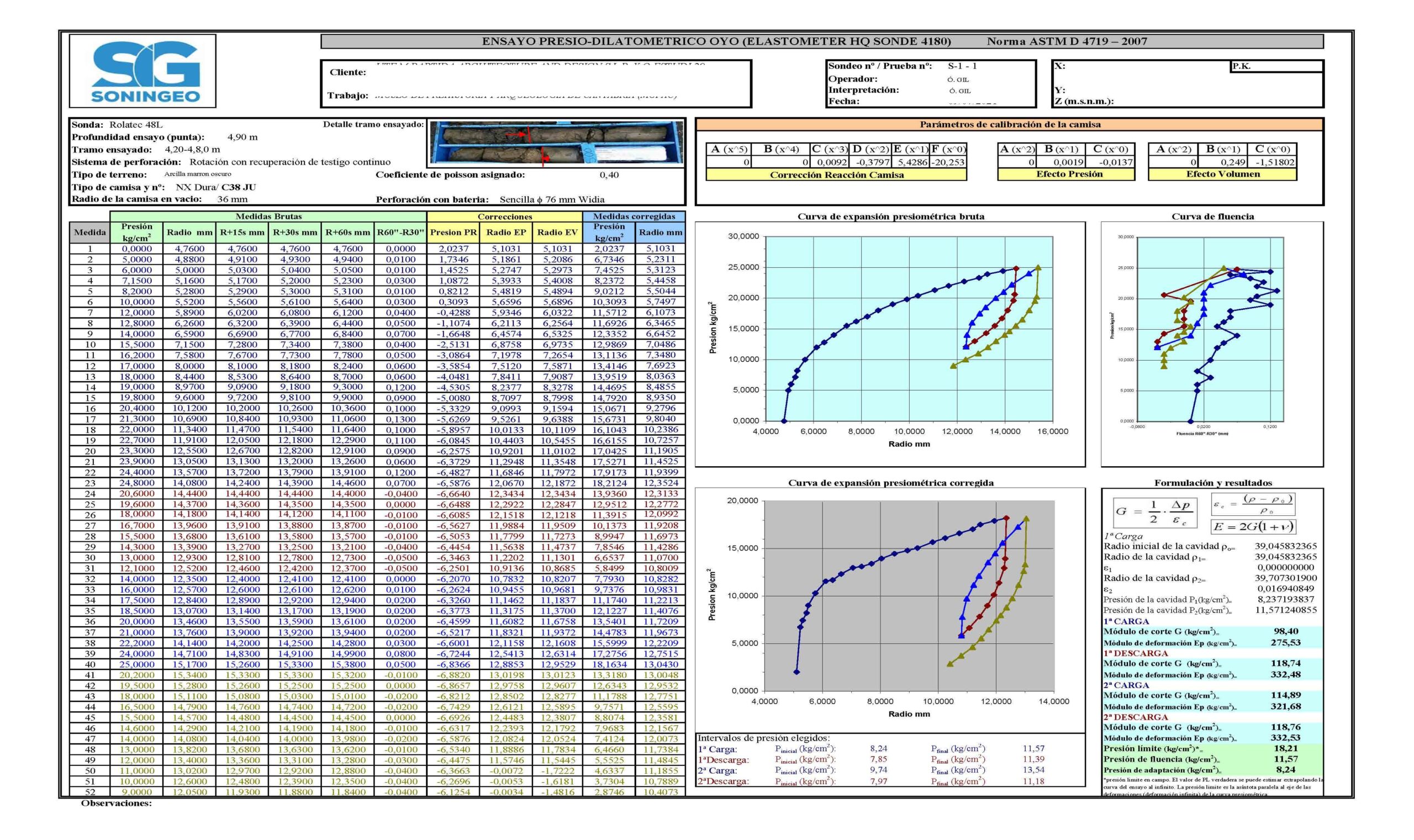Click the Curva de fluencia chart

(x=1211, y=340)
